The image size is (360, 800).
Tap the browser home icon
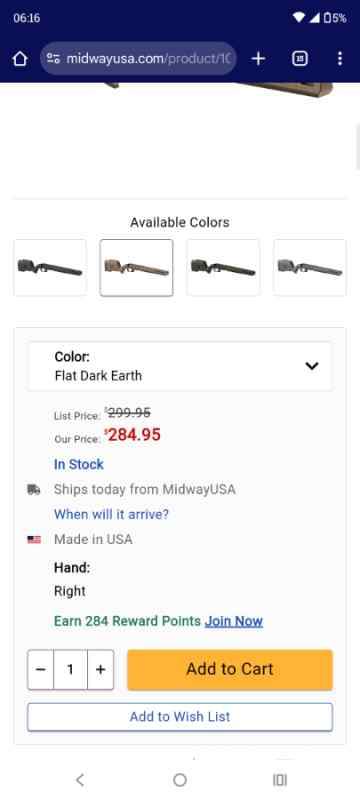19,59
